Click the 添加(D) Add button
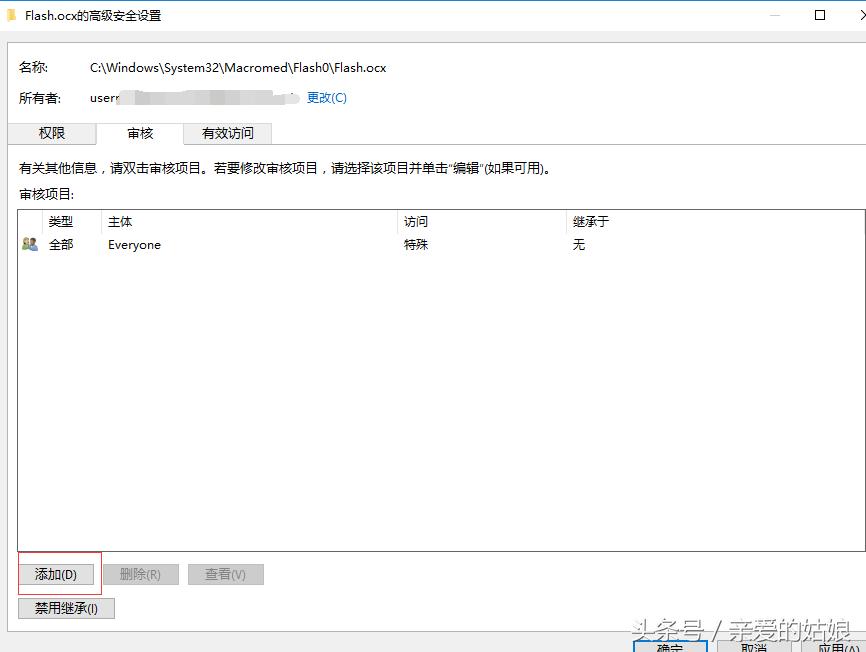 pyautogui.click(x=57, y=574)
